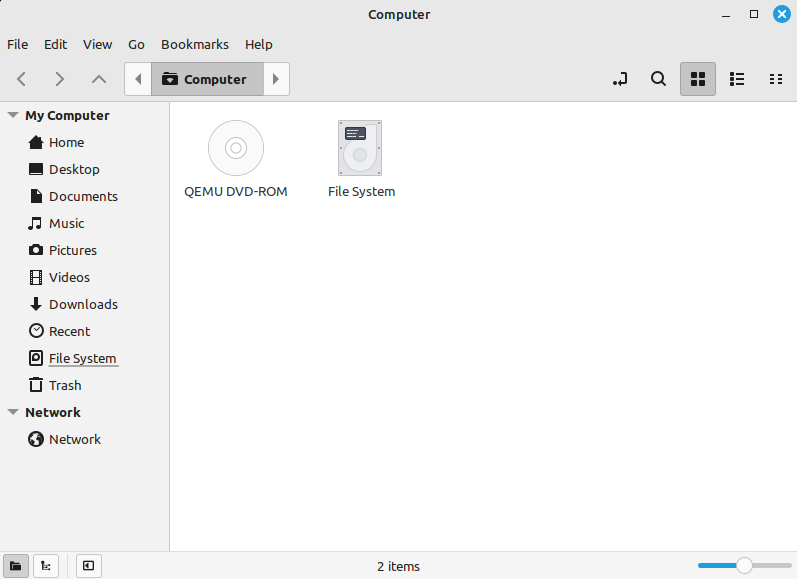
Task: Click the Computer path bar button
Action: [x=206, y=79]
